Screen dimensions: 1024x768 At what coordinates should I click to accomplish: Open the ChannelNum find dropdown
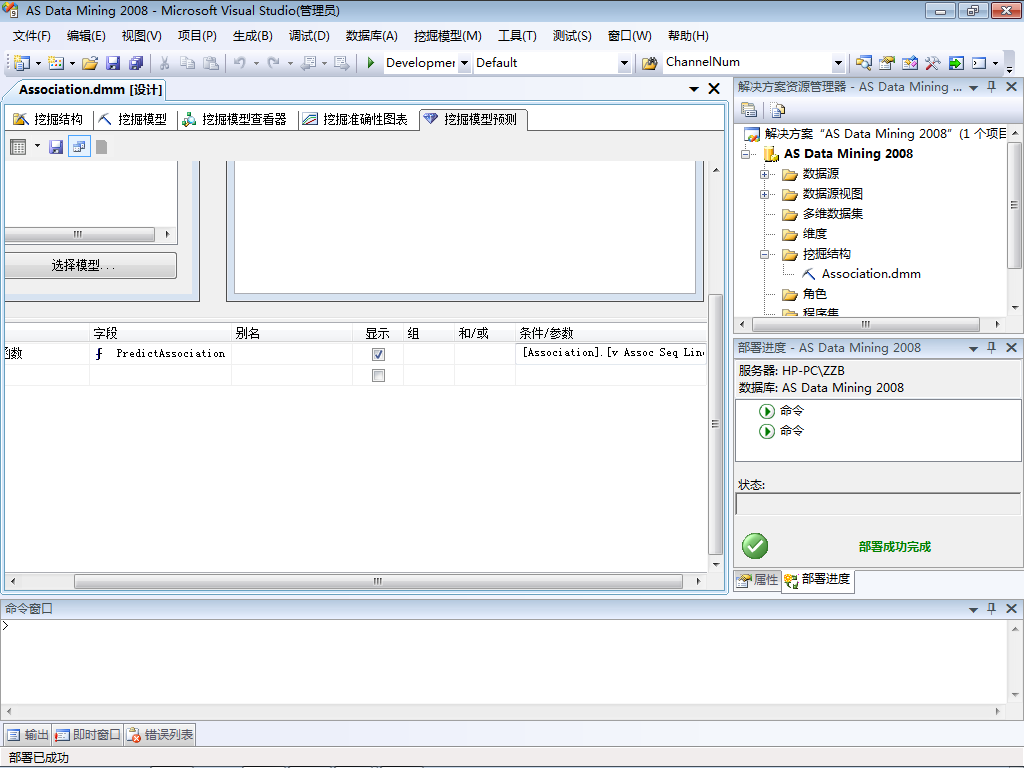[839, 63]
